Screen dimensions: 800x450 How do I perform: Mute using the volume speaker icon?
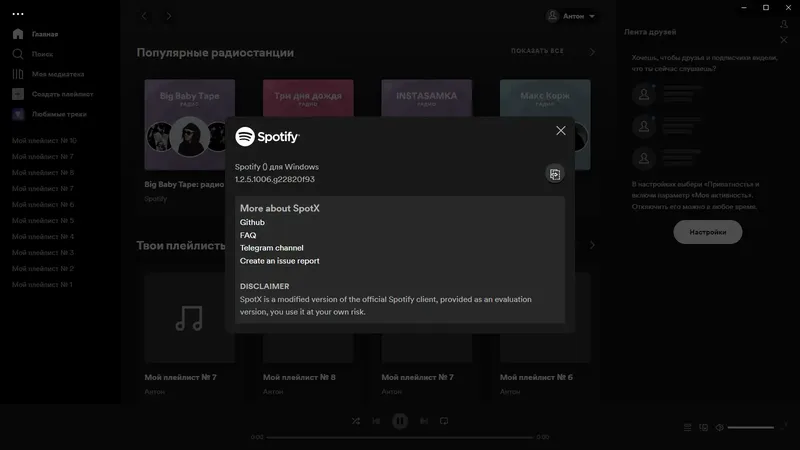click(719, 428)
